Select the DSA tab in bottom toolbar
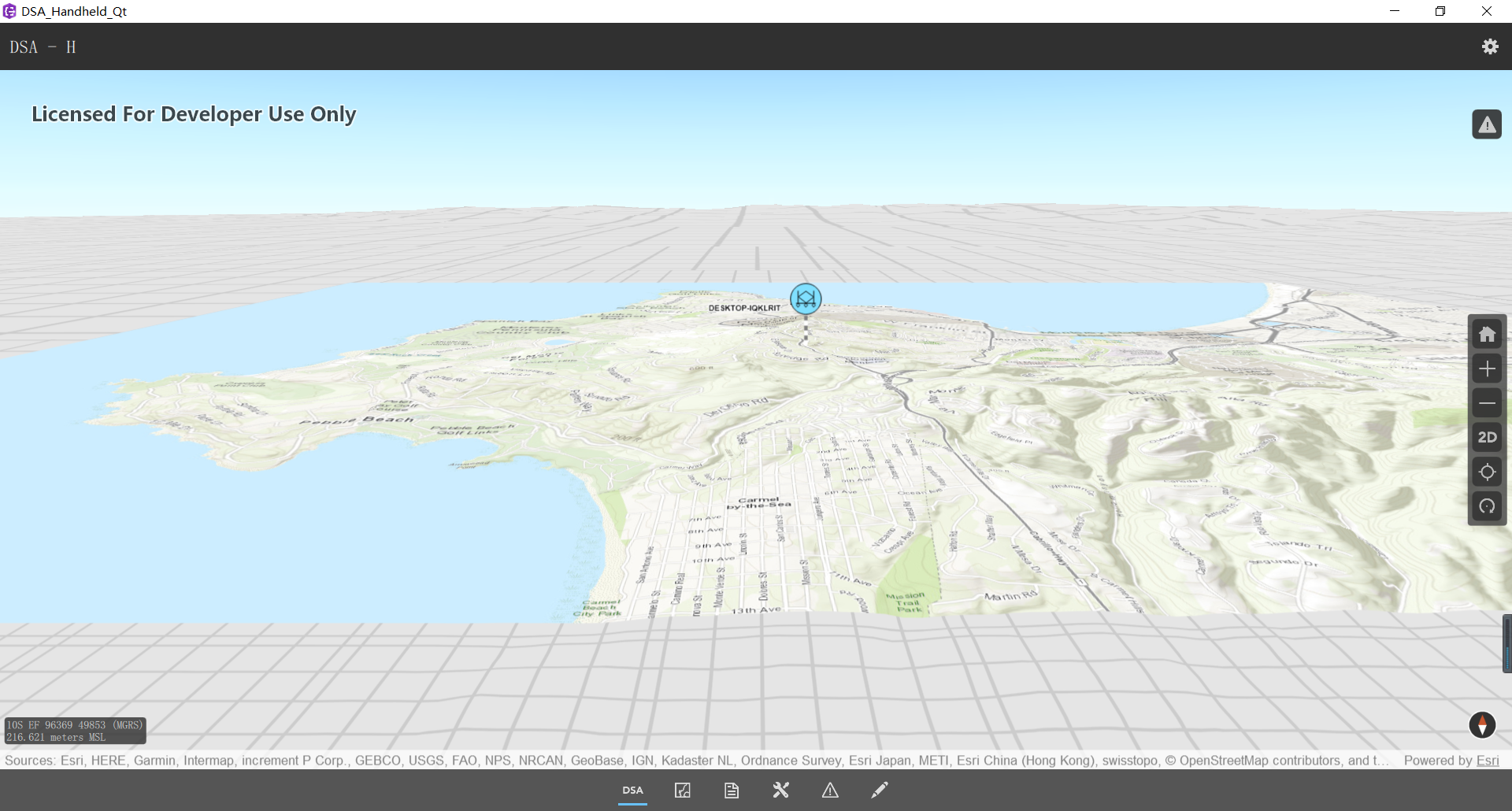 (632, 791)
